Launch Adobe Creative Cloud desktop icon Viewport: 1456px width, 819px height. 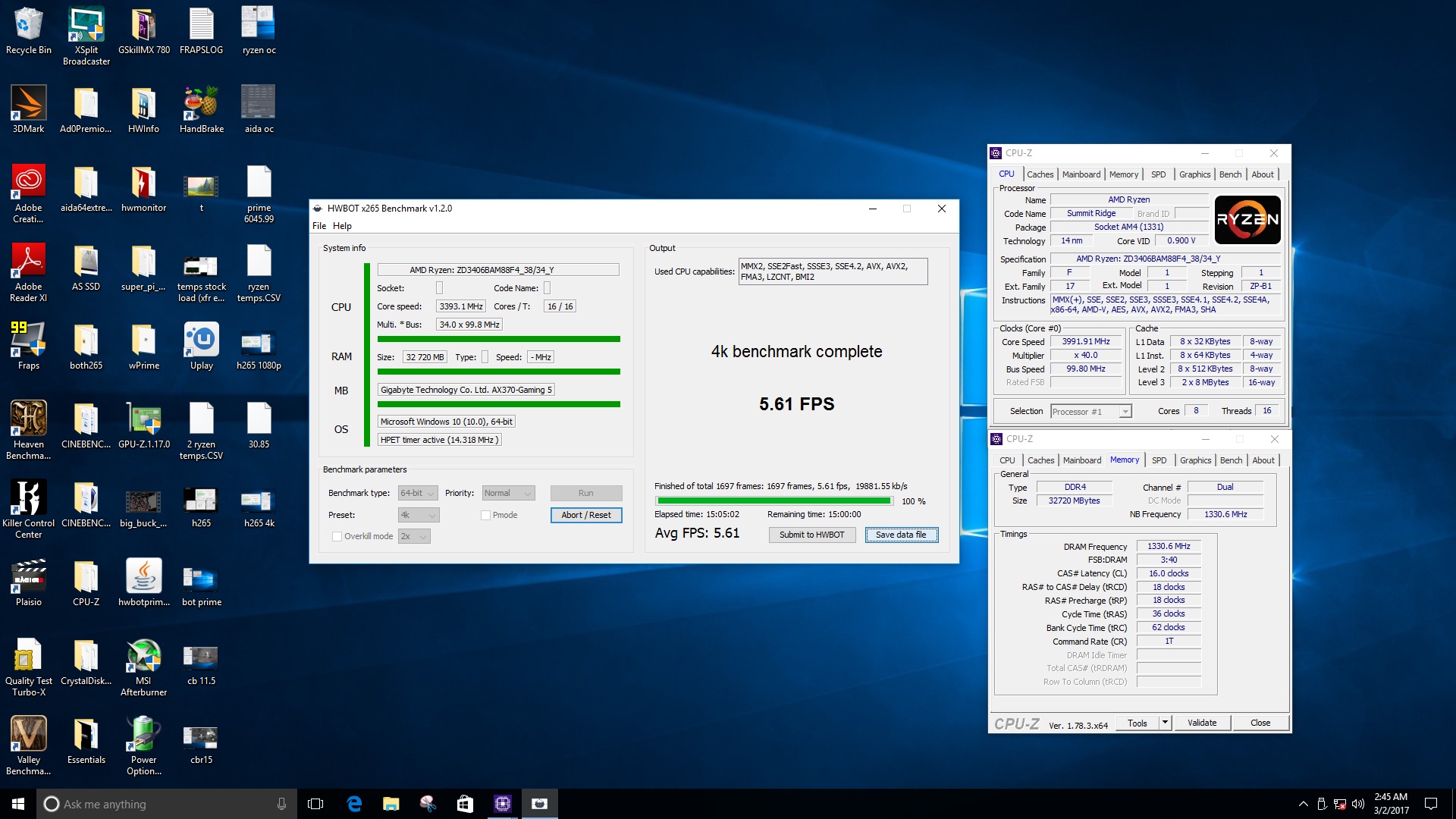click(x=29, y=193)
